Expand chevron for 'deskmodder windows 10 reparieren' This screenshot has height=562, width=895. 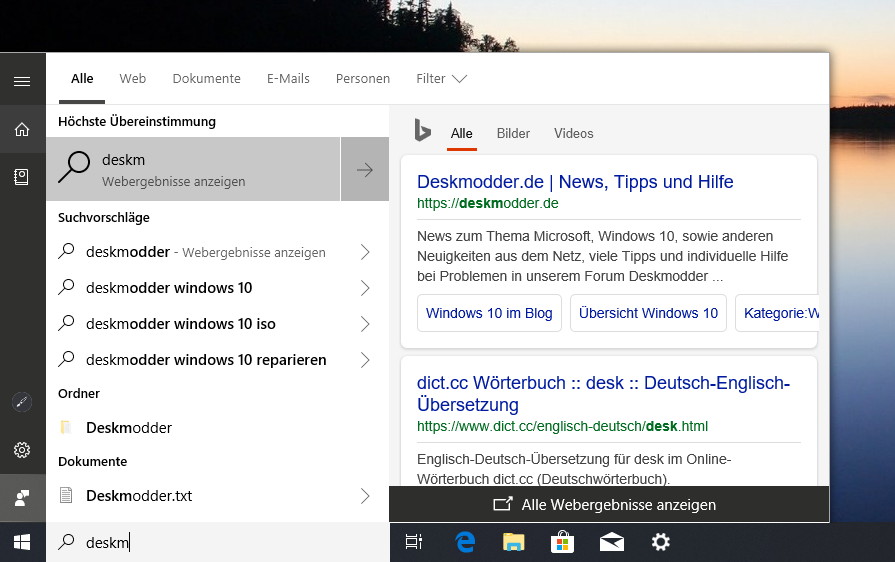[x=365, y=360]
